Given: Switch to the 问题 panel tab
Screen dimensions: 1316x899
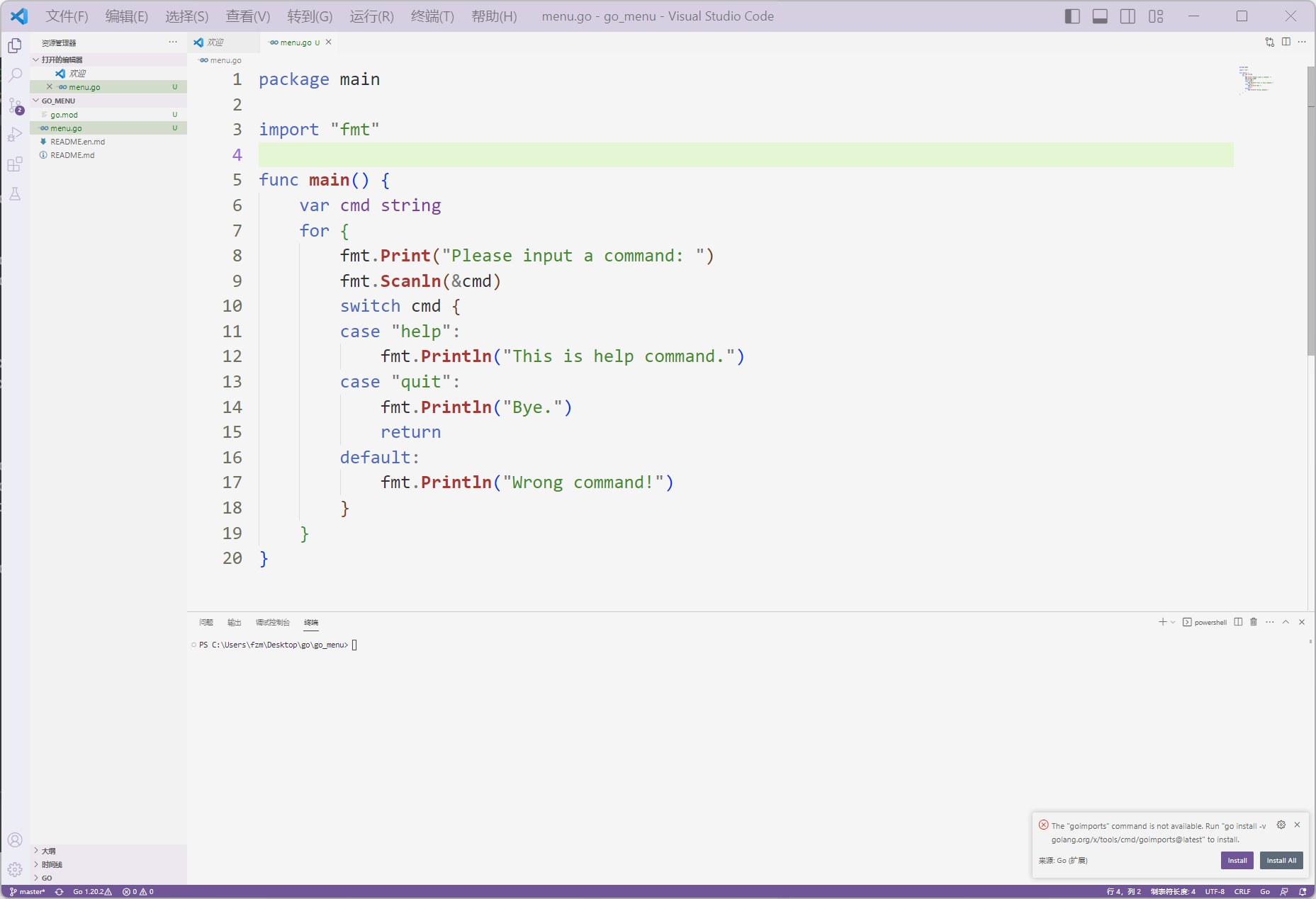Looking at the screenshot, I should pos(206,622).
